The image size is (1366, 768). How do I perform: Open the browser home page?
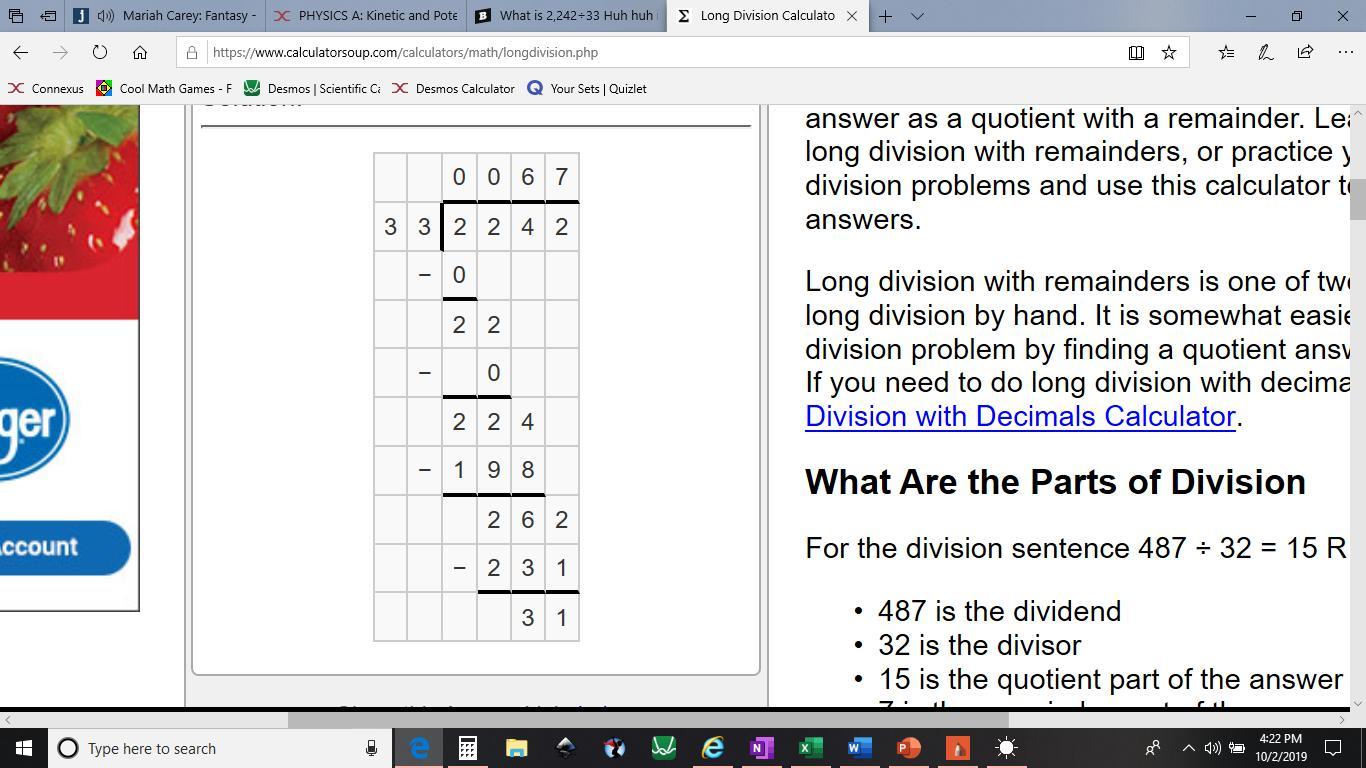(x=140, y=52)
